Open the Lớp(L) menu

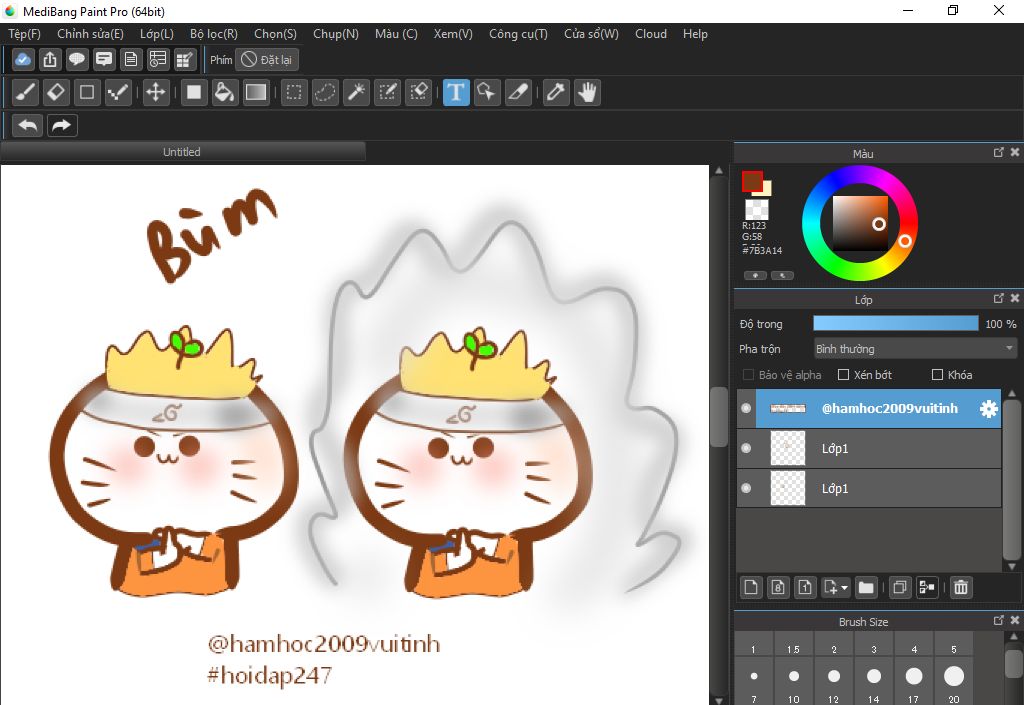pos(157,34)
